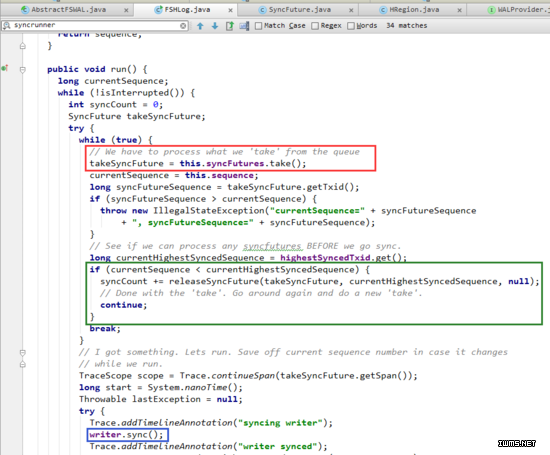Screen dimensions: 550x455
Task: Enable the Words checkbox
Action: coord(351,26)
